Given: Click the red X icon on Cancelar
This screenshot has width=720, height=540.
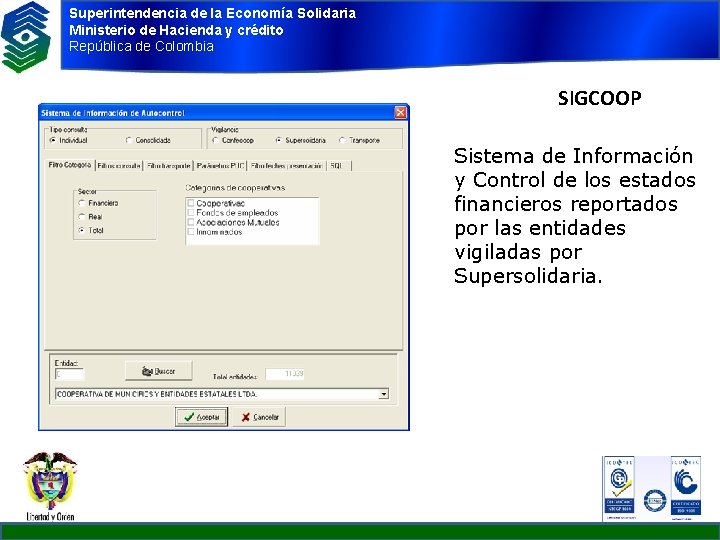Looking at the screenshot, I should point(246,417).
